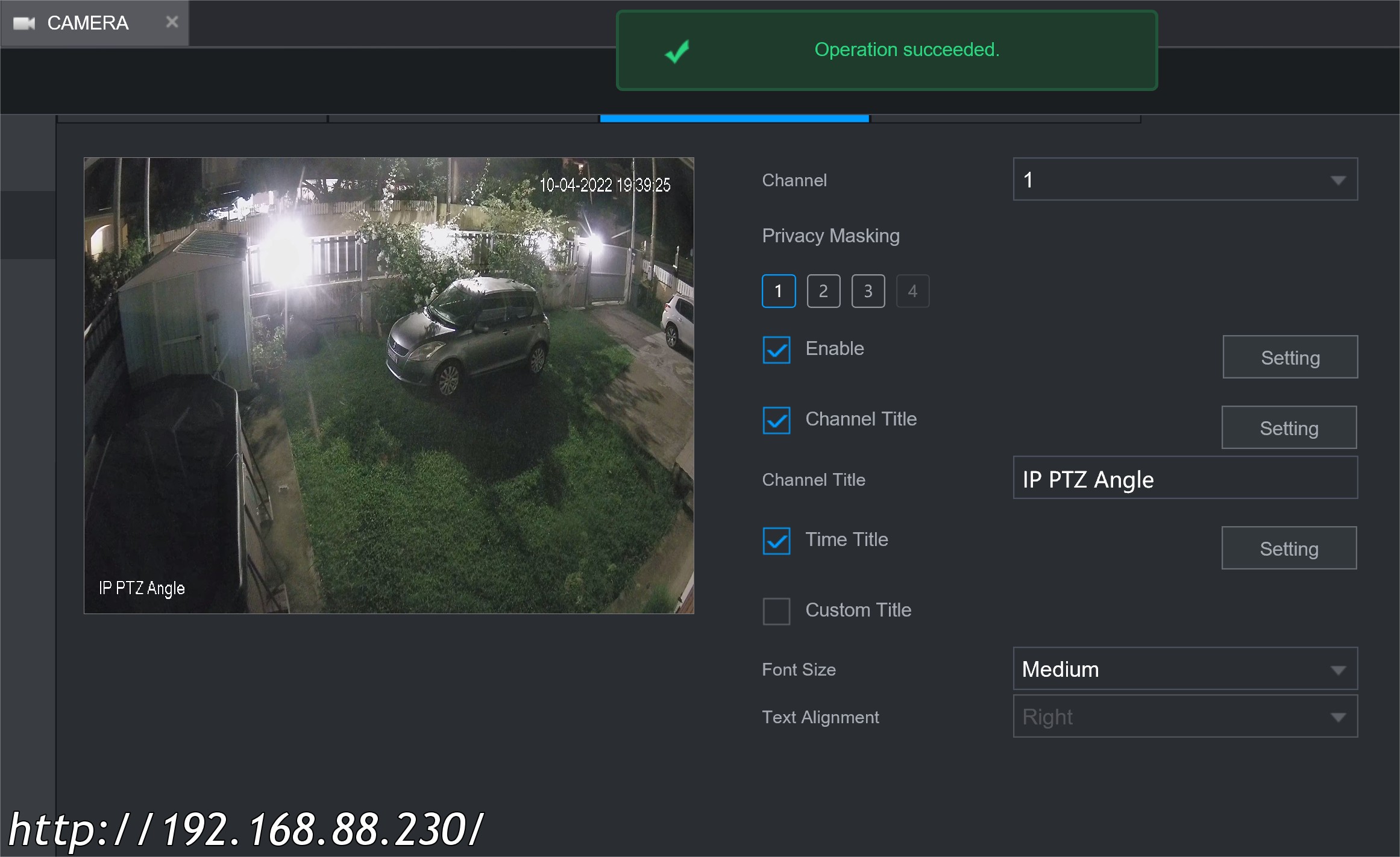Click the camera preview image
The image size is (1400, 857).
pyautogui.click(x=389, y=386)
